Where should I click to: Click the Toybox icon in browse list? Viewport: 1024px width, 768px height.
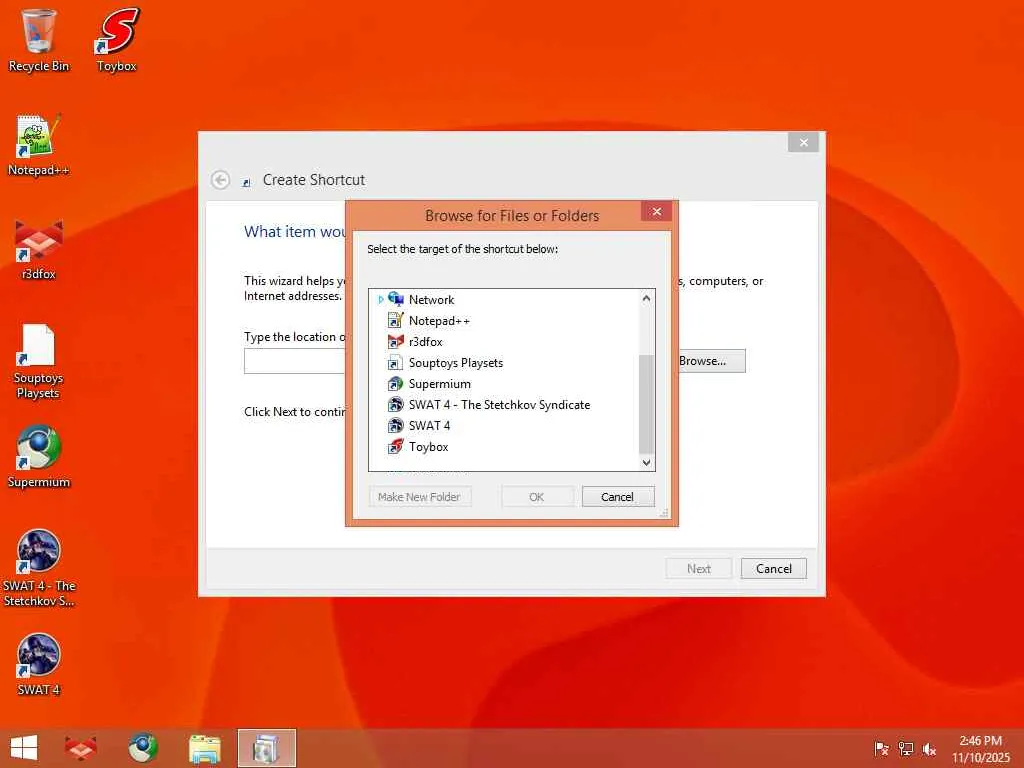396,447
